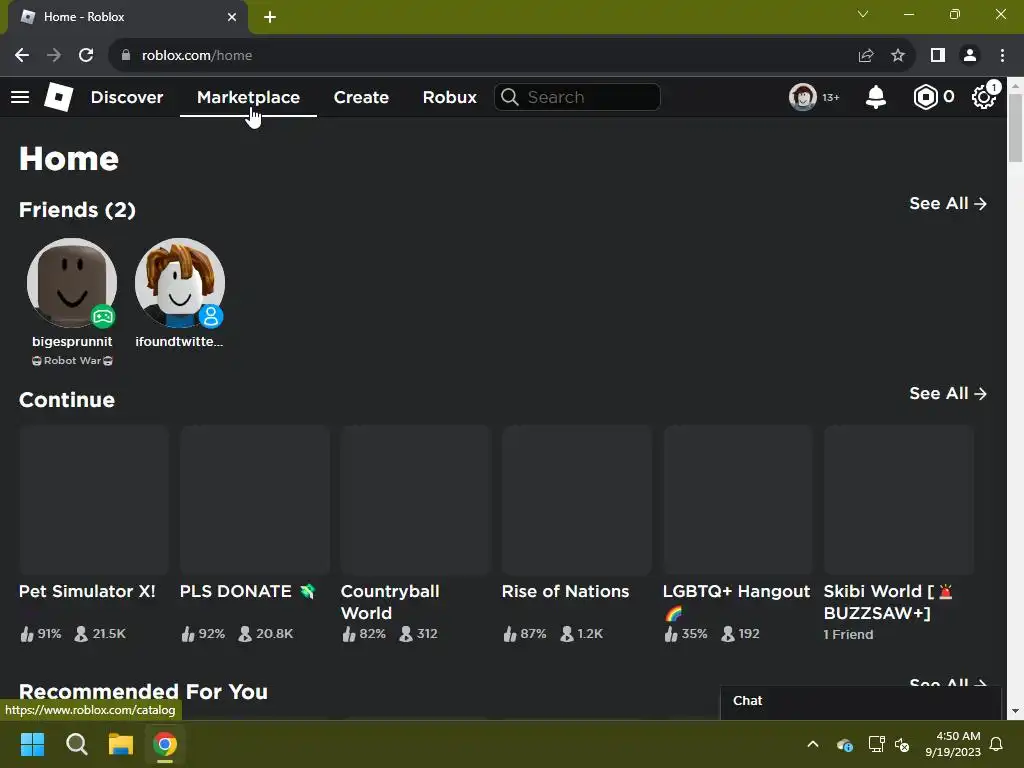1024x768 pixels.
Task: Click the Roblox search field
Action: click(x=577, y=97)
